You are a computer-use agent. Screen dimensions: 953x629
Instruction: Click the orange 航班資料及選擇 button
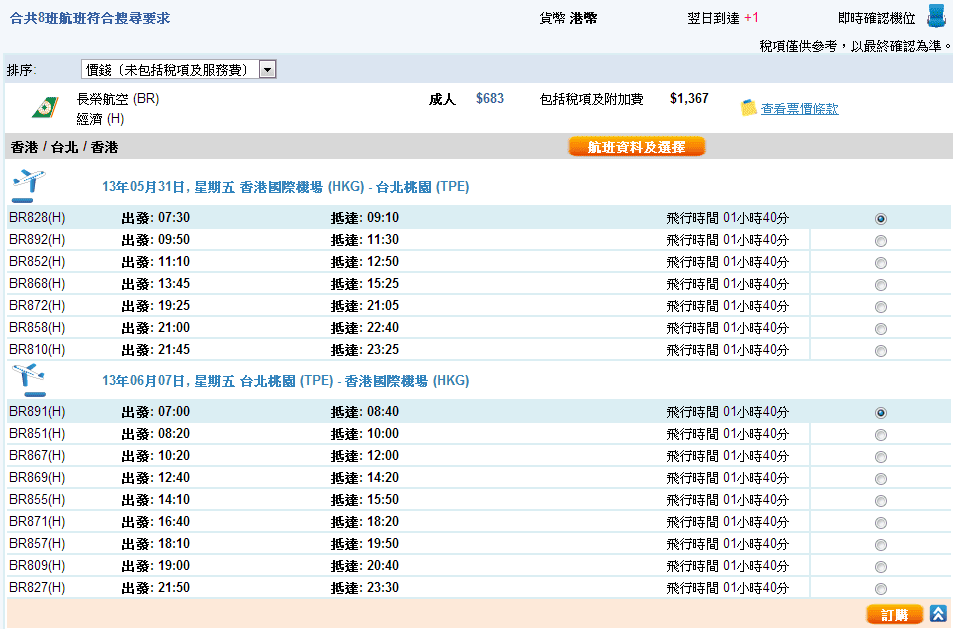tap(637, 147)
